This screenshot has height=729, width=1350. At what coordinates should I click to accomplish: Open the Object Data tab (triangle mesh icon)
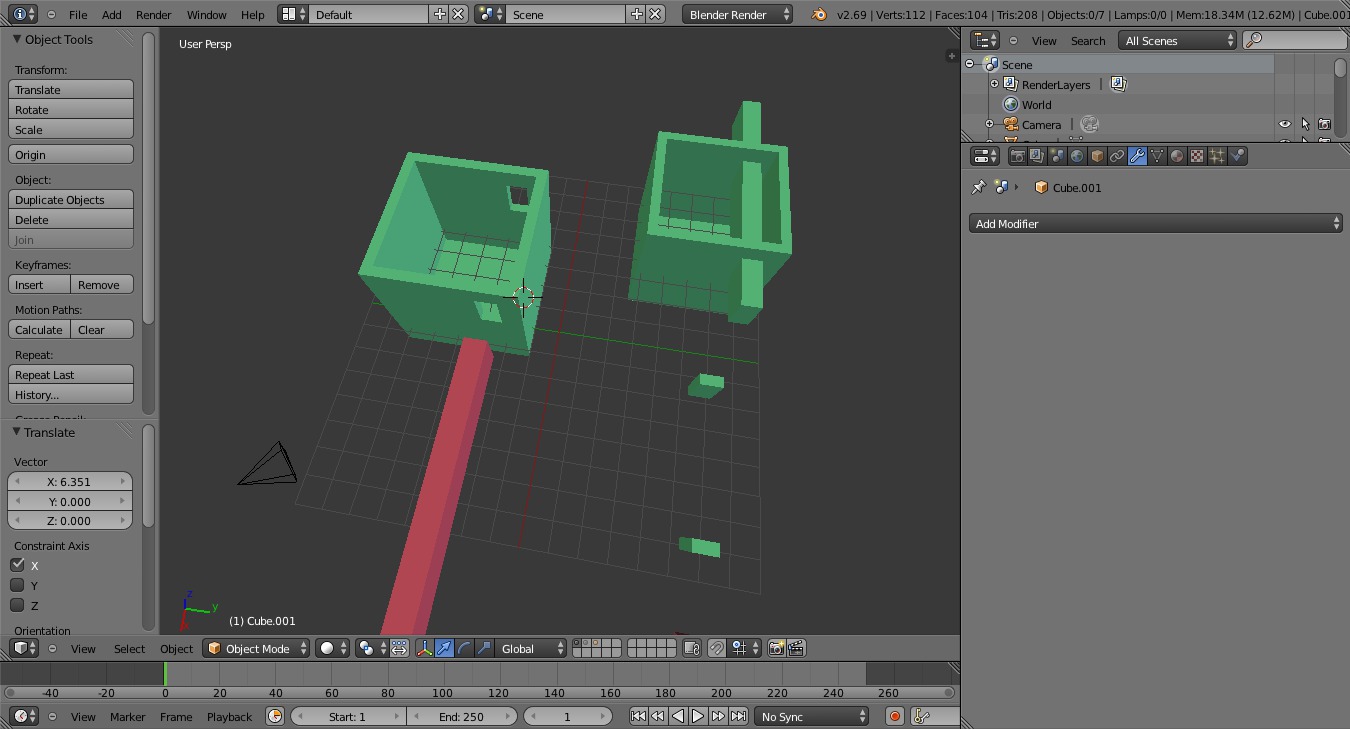pyautogui.click(x=1157, y=156)
